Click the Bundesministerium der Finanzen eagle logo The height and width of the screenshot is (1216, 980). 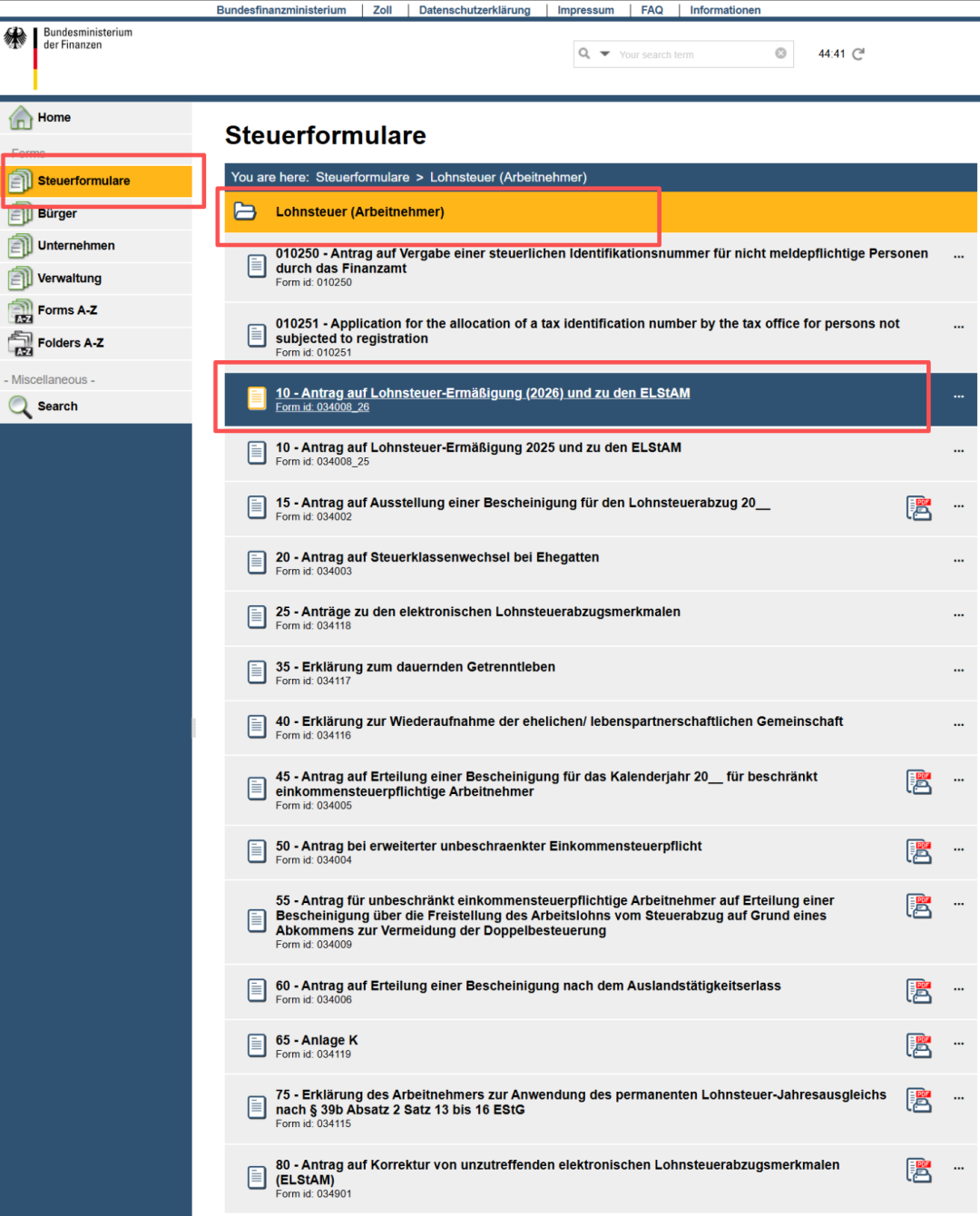15,38
